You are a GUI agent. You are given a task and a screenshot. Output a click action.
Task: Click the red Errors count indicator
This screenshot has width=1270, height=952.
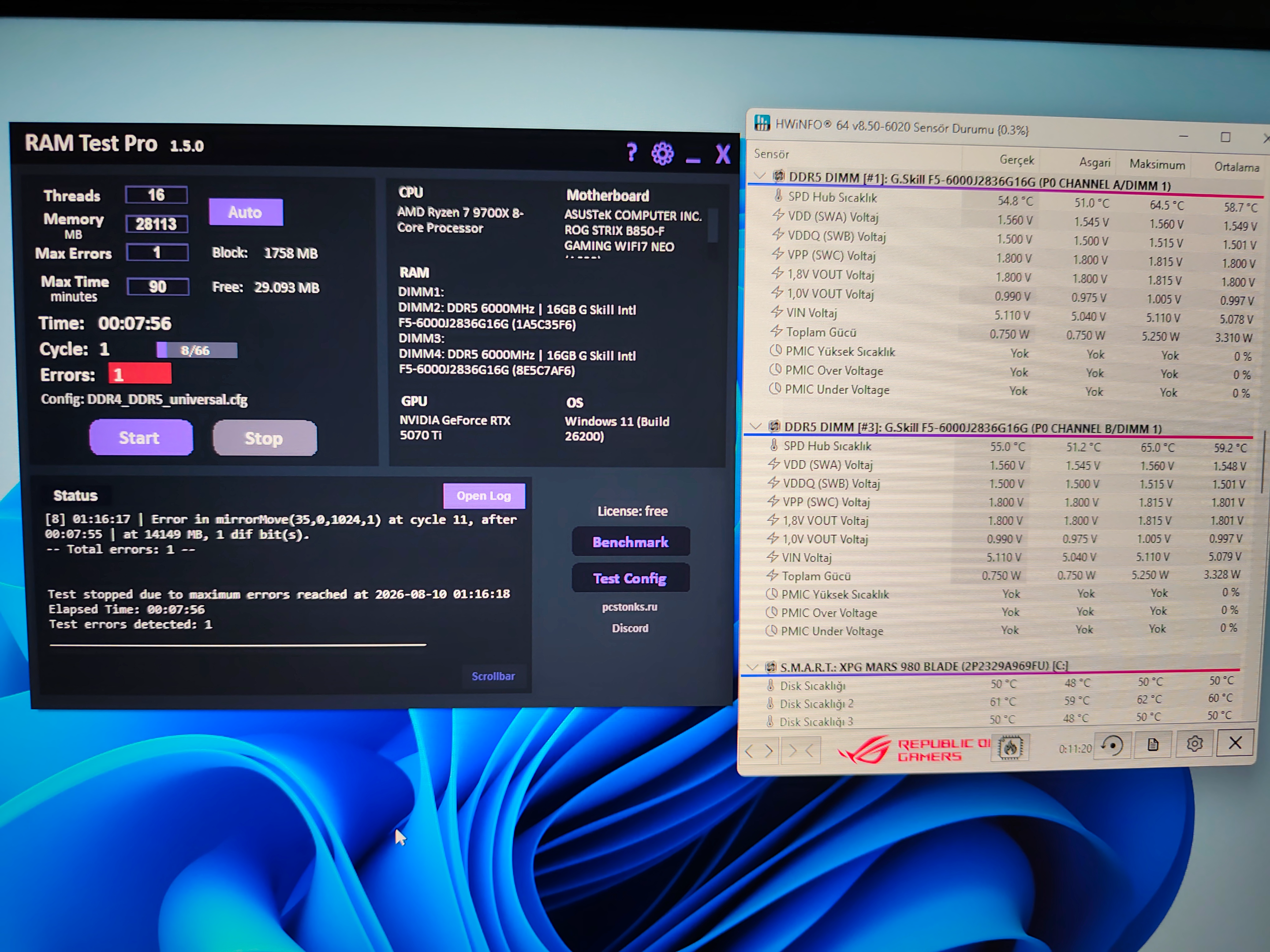(140, 374)
